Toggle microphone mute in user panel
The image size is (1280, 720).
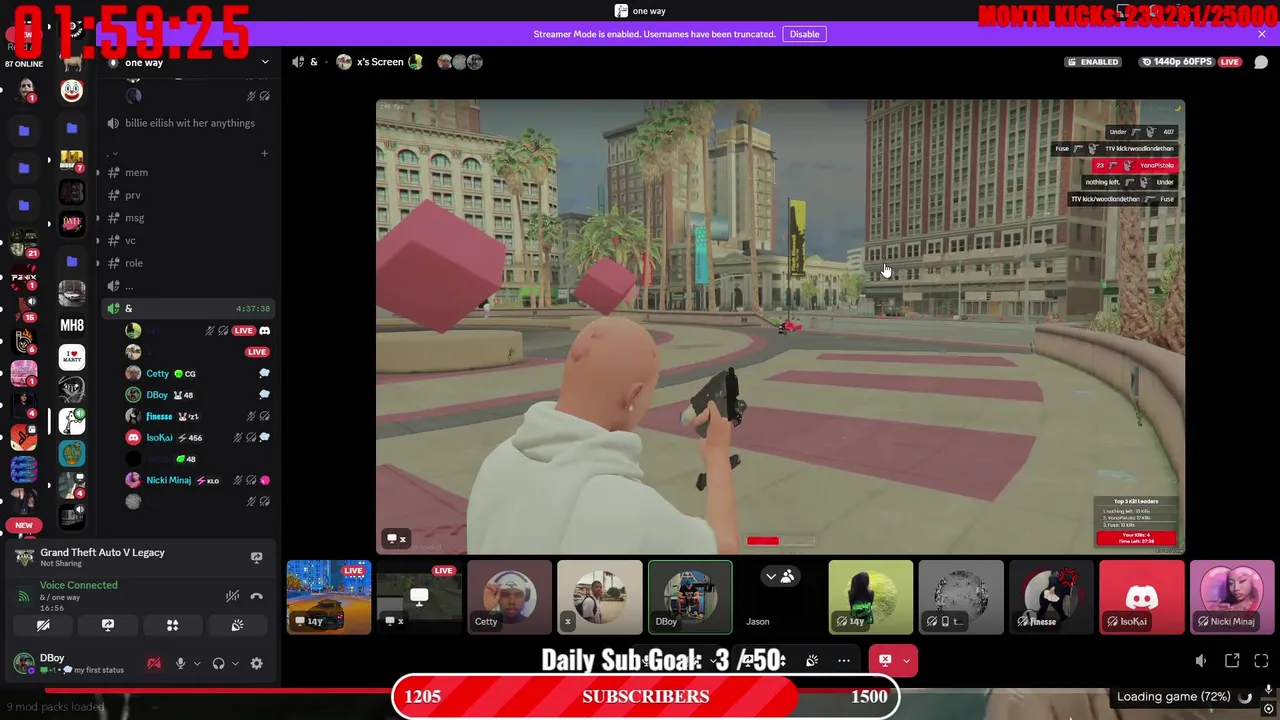(x=180, y=663)
